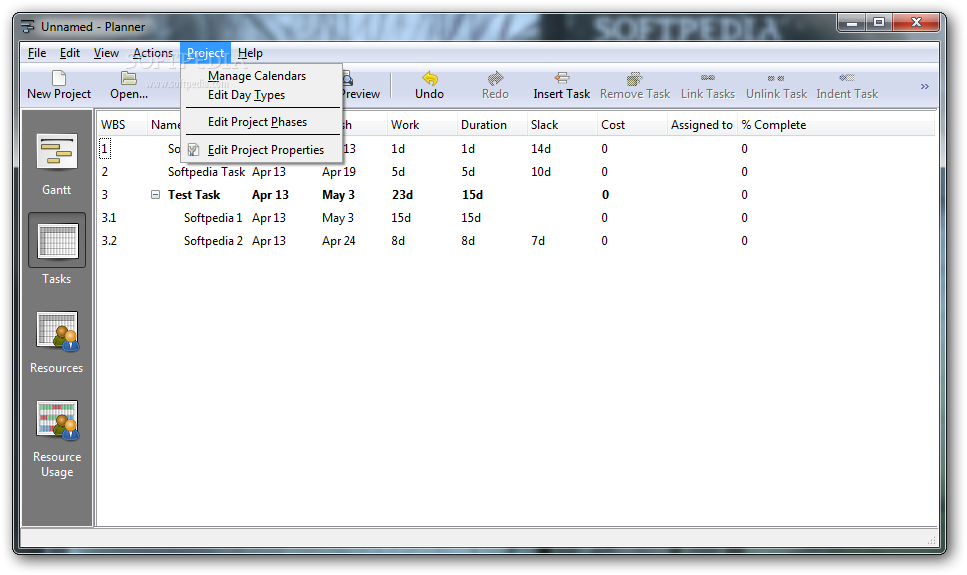Click the New Project toolbar icon
Viewport: 967px width, 575px height.
click(x=59, y=78)
